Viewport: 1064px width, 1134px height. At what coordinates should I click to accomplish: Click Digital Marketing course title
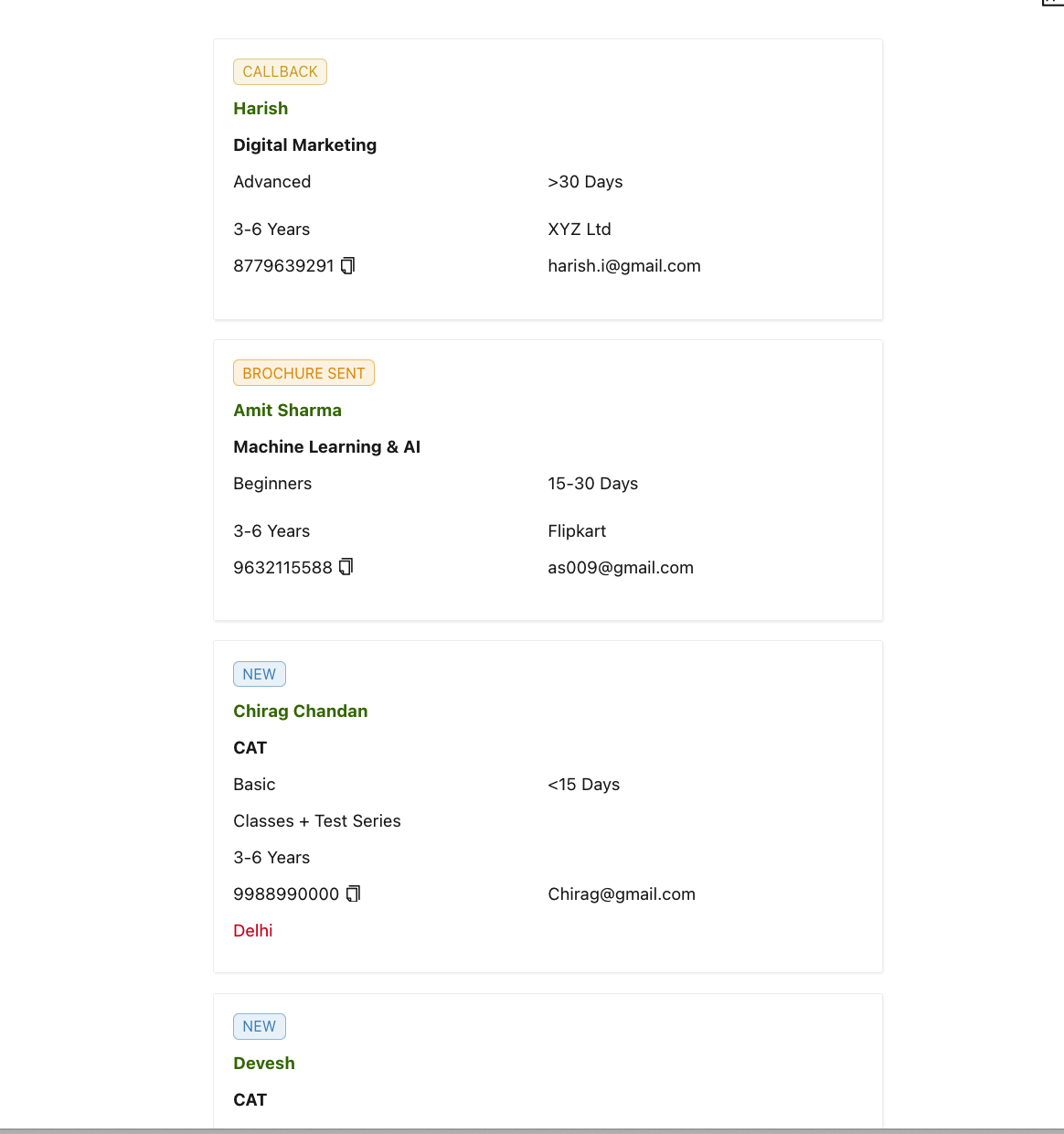tap(304, 145)
